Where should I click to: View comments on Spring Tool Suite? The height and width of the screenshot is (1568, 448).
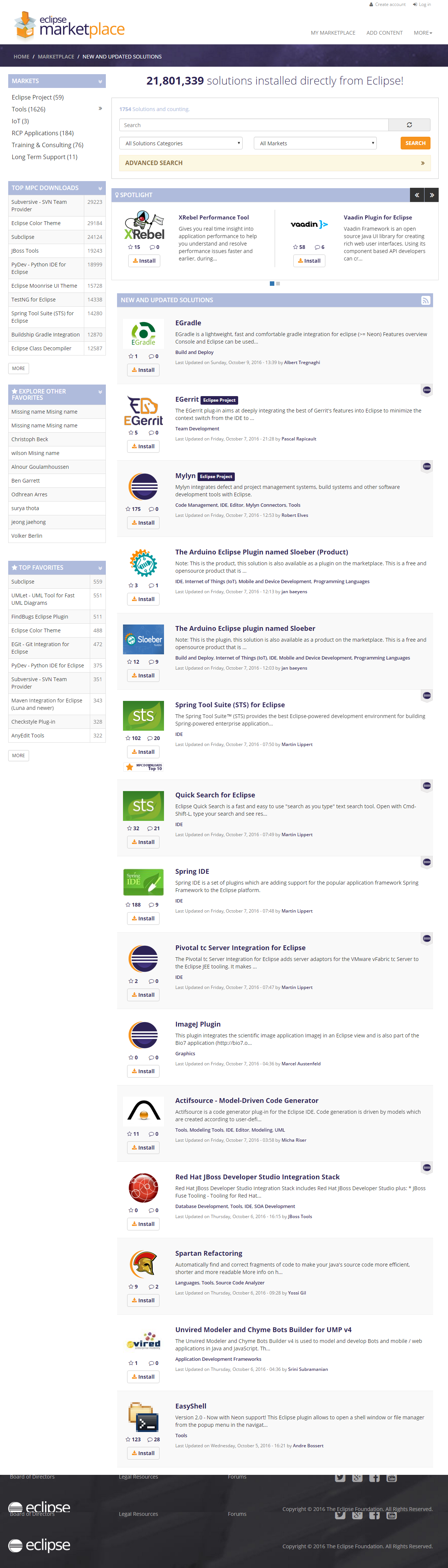click(150, 738)
